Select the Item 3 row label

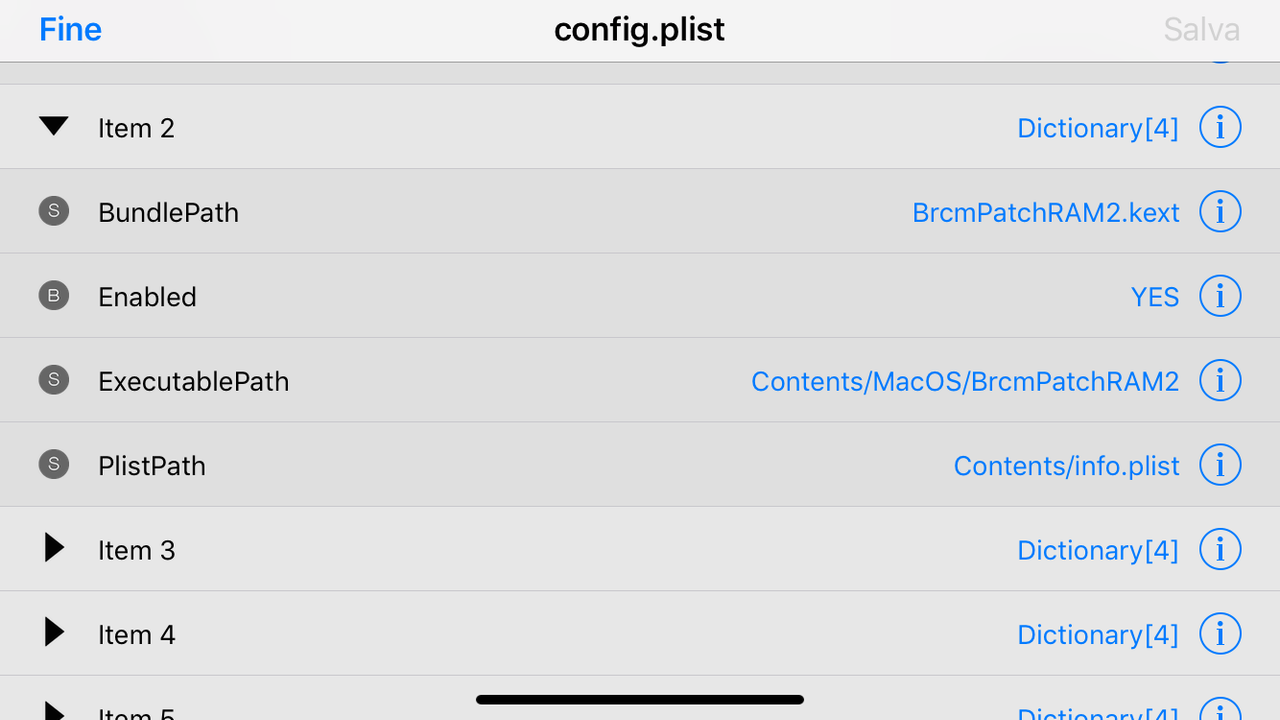click(x=137, y=550)
